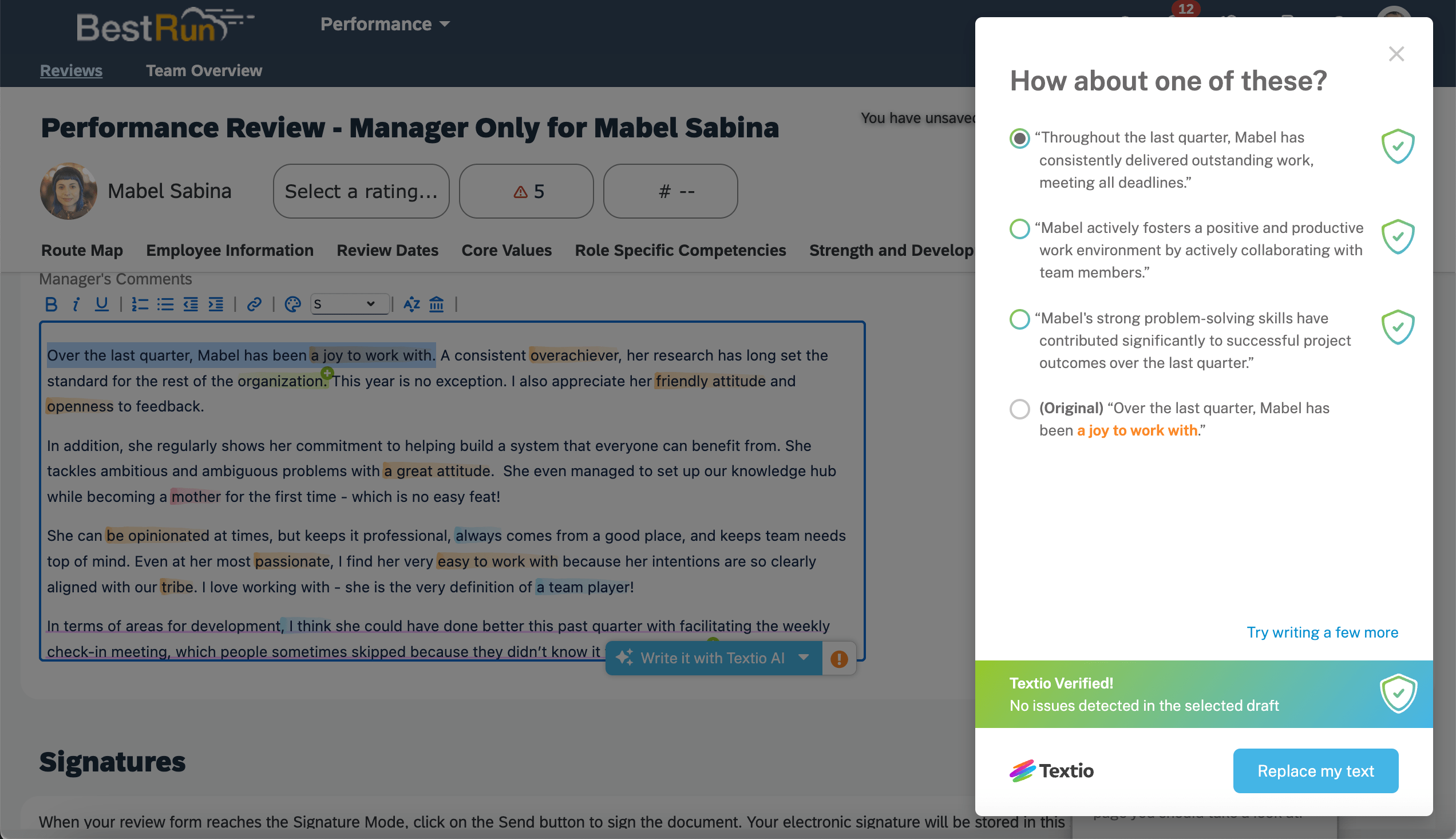Pick the Original text radio option
1456x839 pixels.
[x=1019, y=409]
